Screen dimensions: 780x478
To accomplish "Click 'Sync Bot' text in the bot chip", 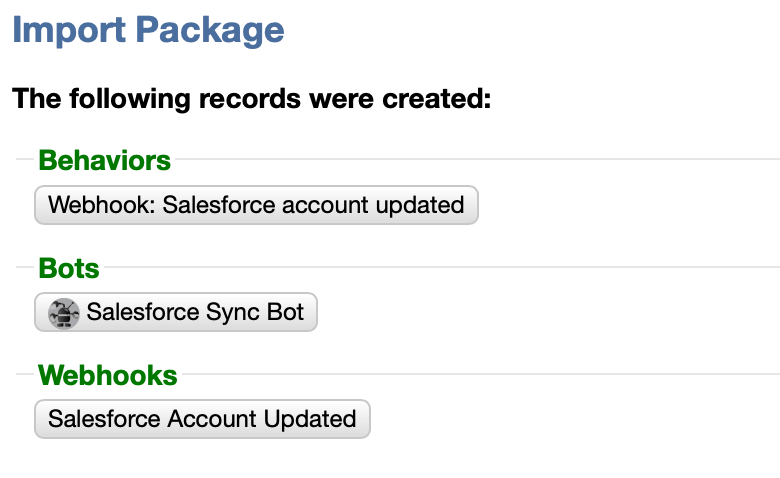I will 255,312.
